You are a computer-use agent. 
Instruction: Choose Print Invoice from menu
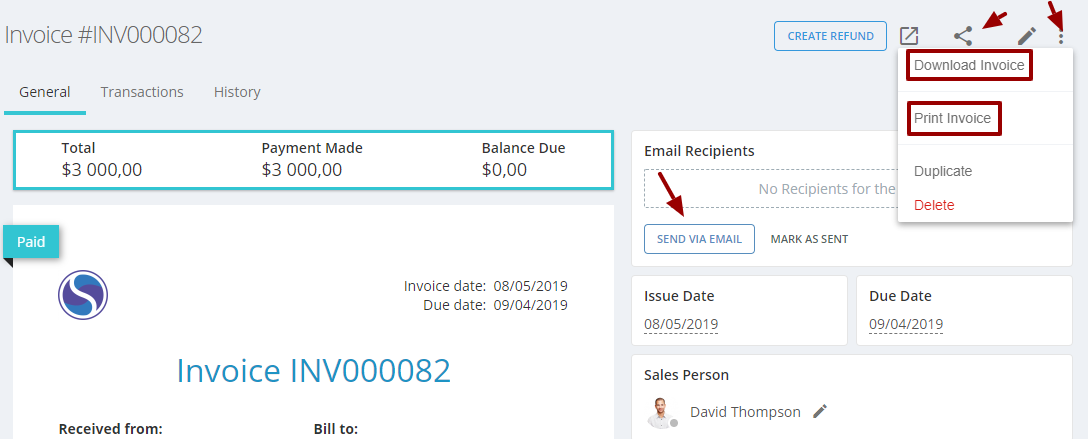point(953,118)
